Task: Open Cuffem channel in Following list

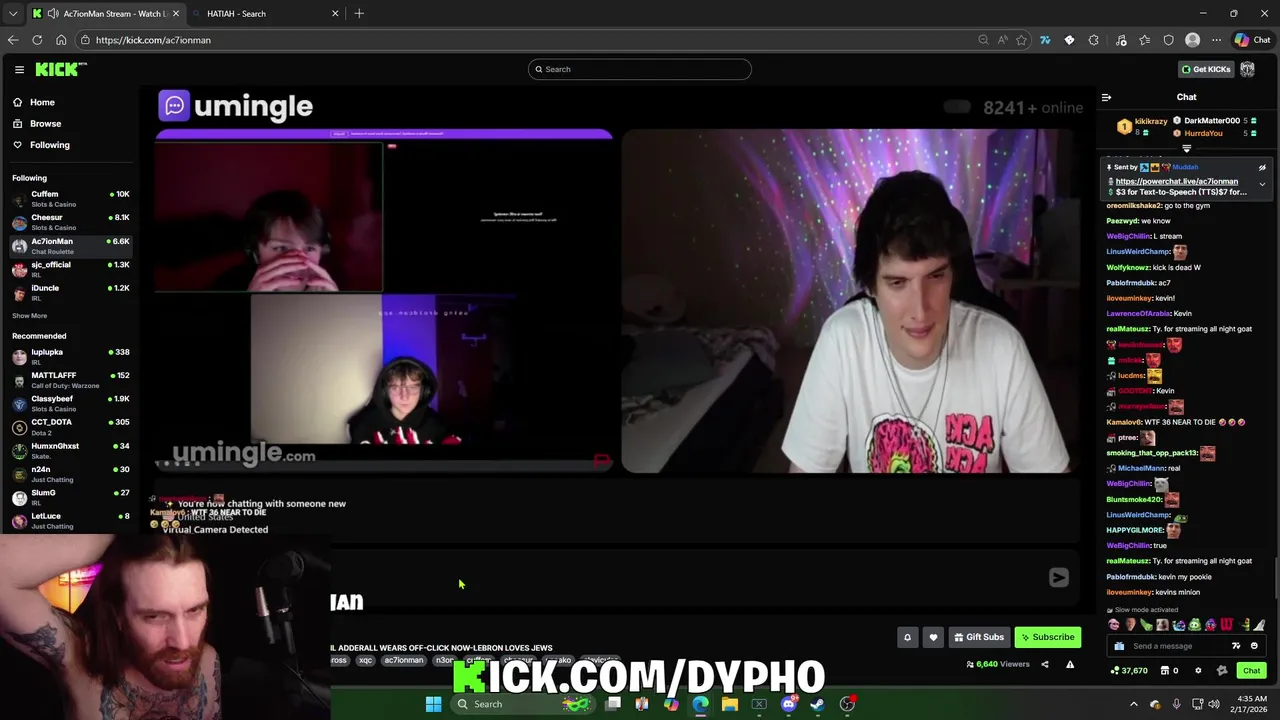Action: pyautogui.click(x=70, y=198)
